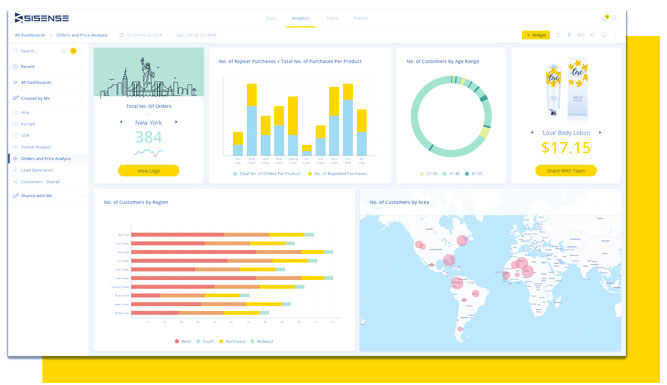Open Customers - Overall dashboard
This screenshot has height=385, width=667.
(40, 182)
